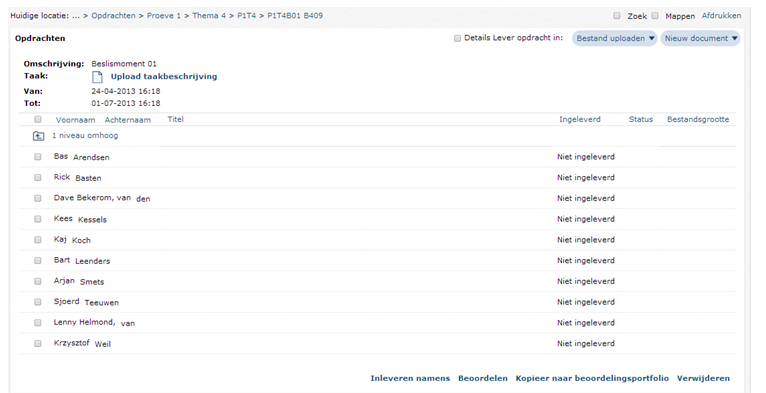This screenshot has width=766, height=393.
Task: Open the Bestand uploaden dropdown
Action: [615, 38]
